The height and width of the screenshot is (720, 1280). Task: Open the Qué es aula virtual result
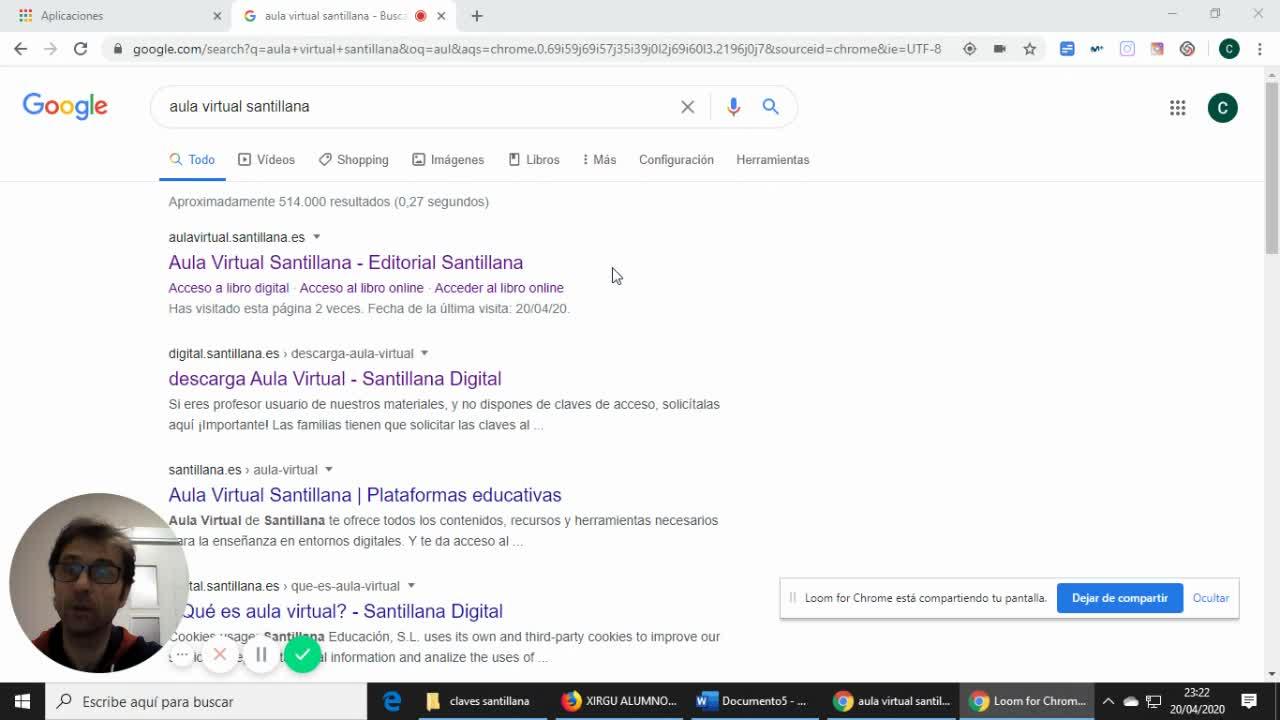click(340, 611)
